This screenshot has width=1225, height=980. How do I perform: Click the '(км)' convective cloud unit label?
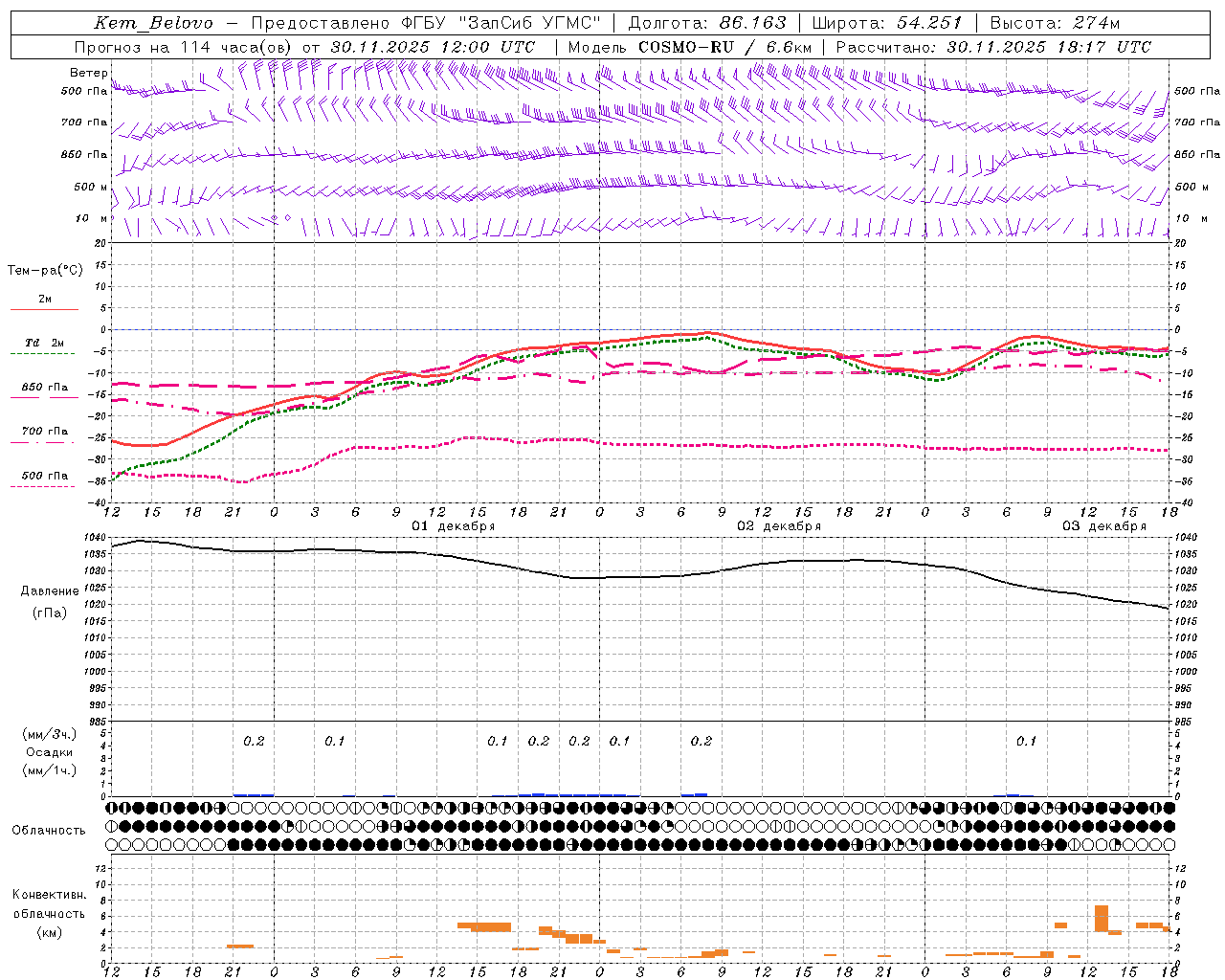tap(49, 931)
